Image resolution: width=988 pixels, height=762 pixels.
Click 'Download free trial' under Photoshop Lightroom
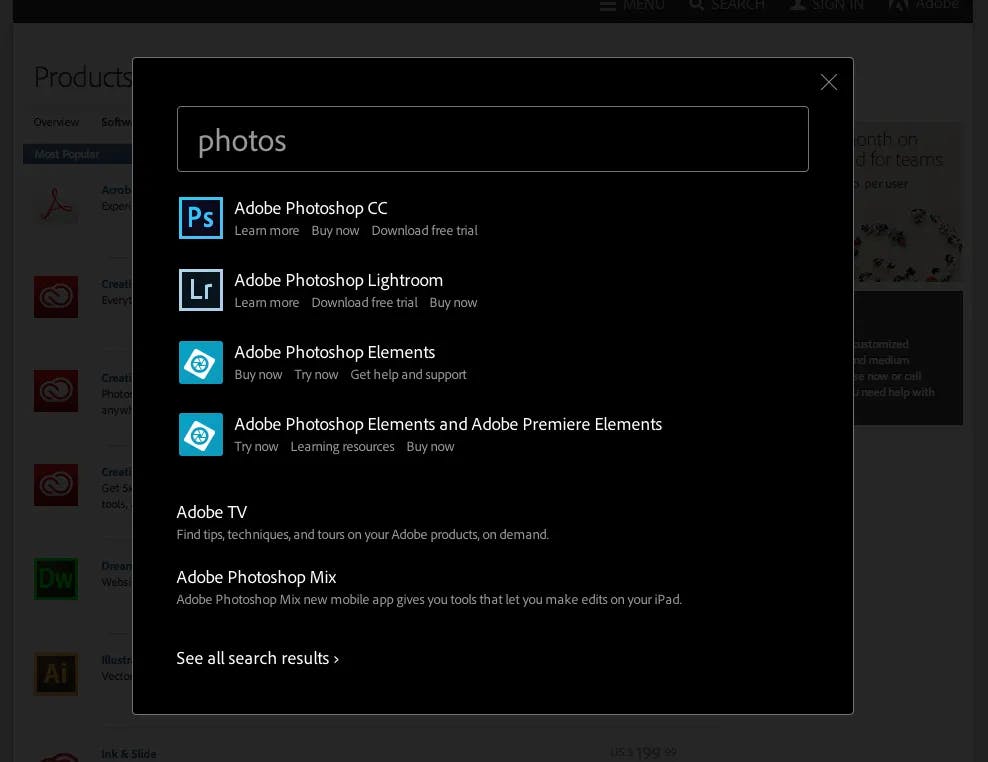[364, 303]
